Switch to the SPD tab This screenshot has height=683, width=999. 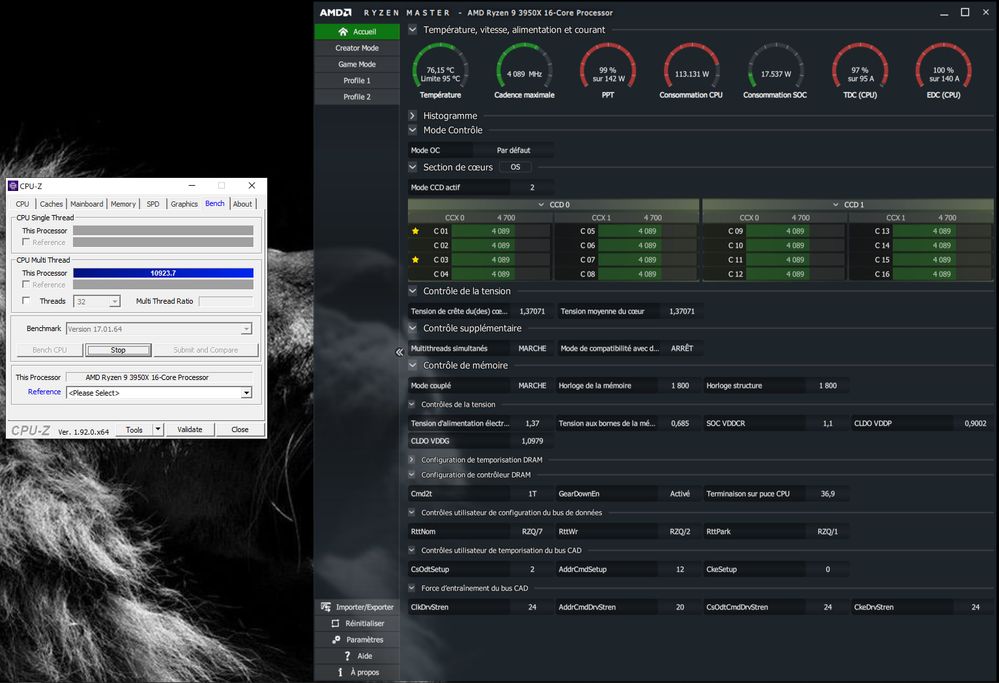[x=153, y=204]
